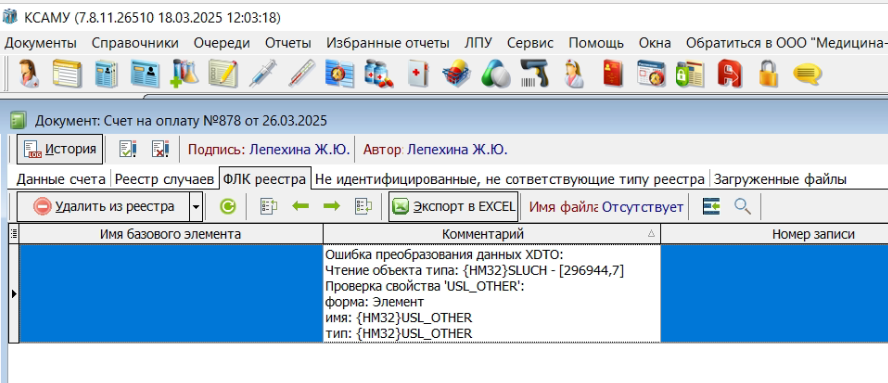Open the Окна menu
The height and width of the screenshot is (383, 888).
tap(655, 43)
